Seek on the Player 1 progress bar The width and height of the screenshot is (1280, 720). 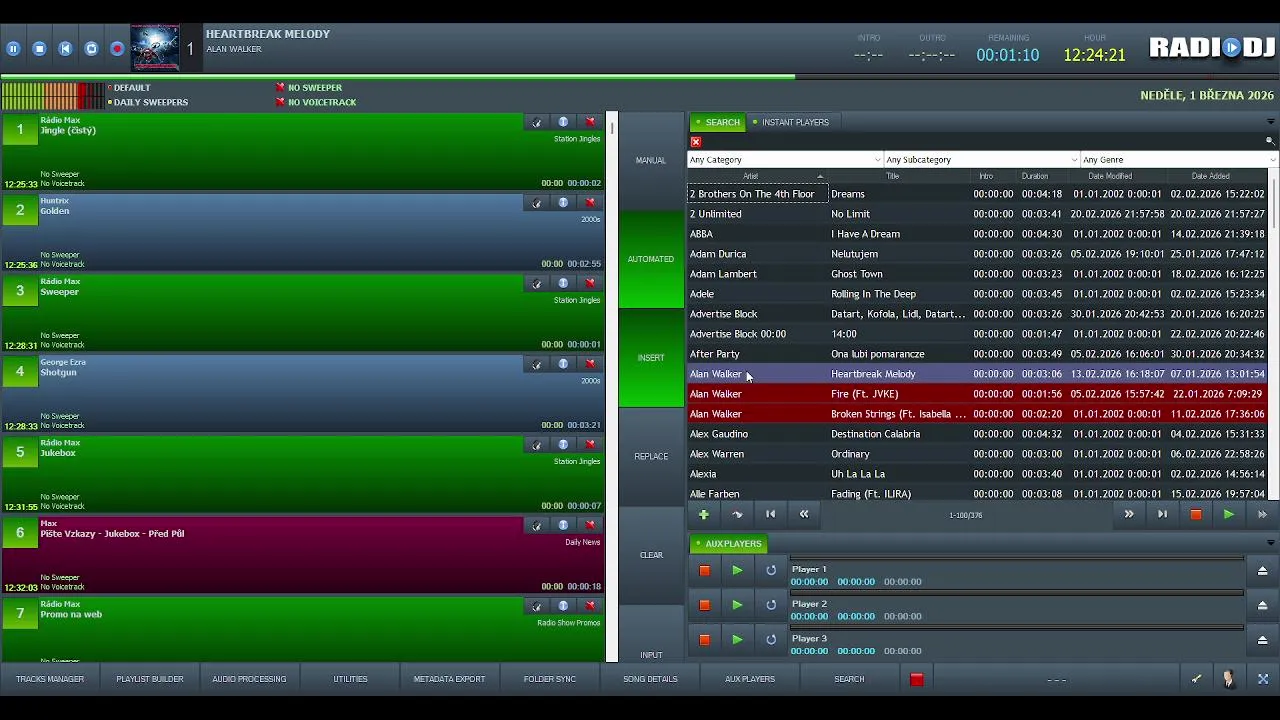pos(1016,560)
